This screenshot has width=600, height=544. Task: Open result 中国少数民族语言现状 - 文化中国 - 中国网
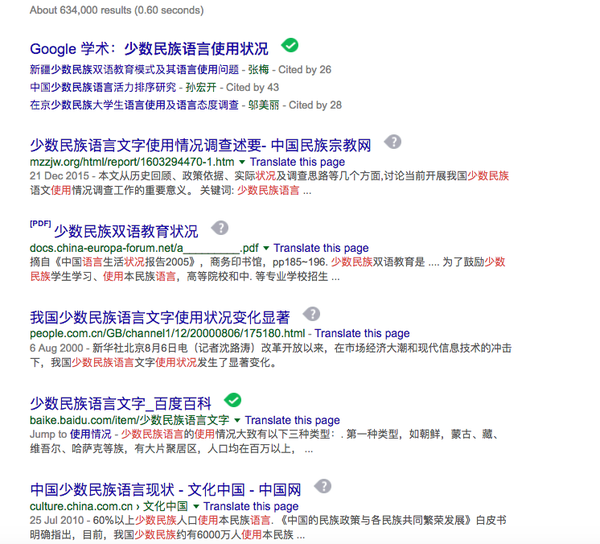[165, 489]
